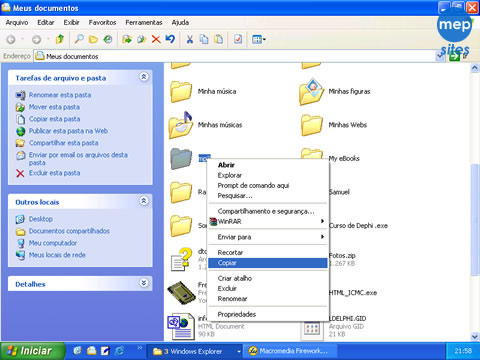480x360 pixels.
Task: Click the Copy toolbar icon
Action: 204,39
